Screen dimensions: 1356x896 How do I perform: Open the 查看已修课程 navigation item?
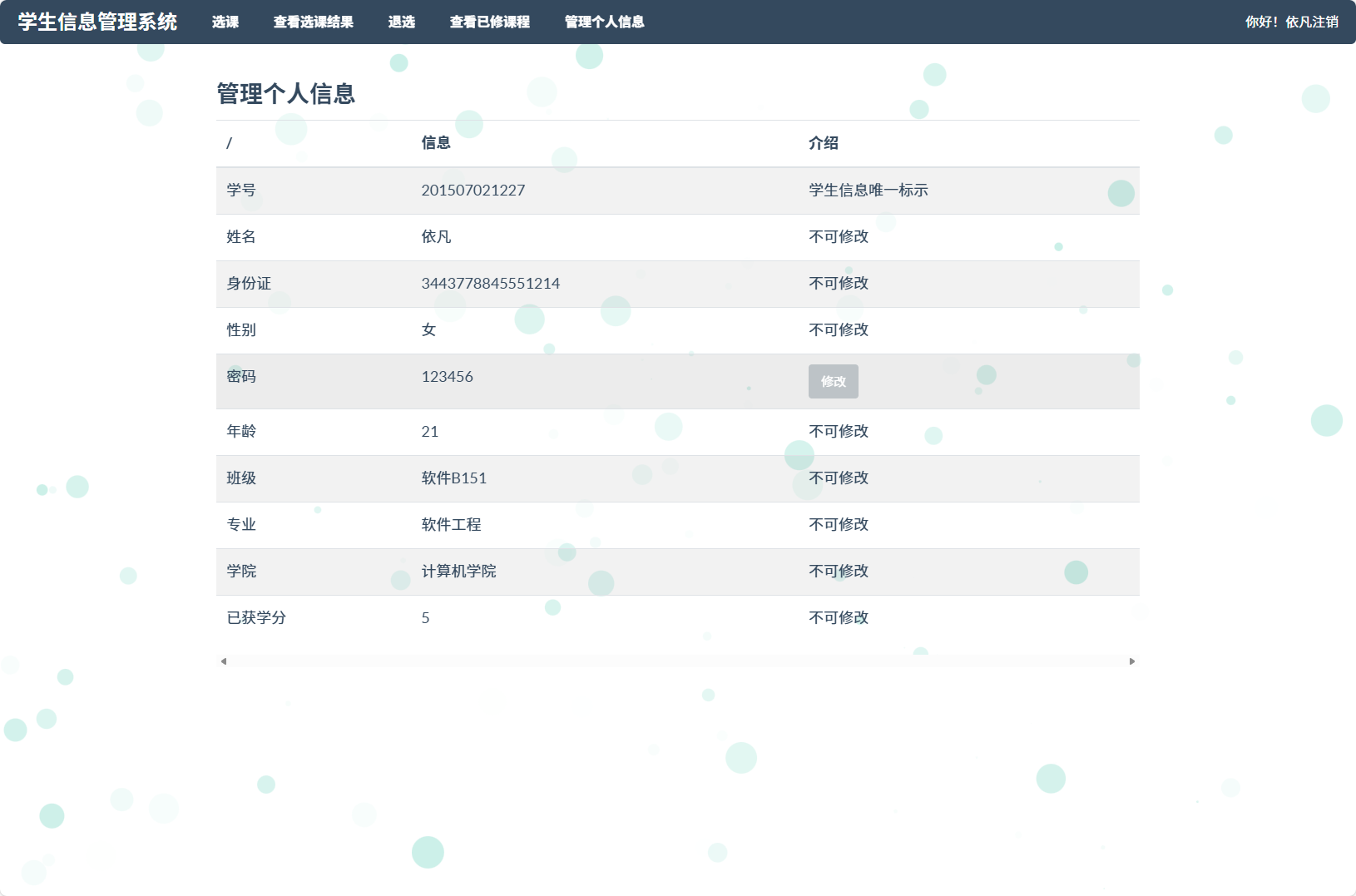coord(490,22)
